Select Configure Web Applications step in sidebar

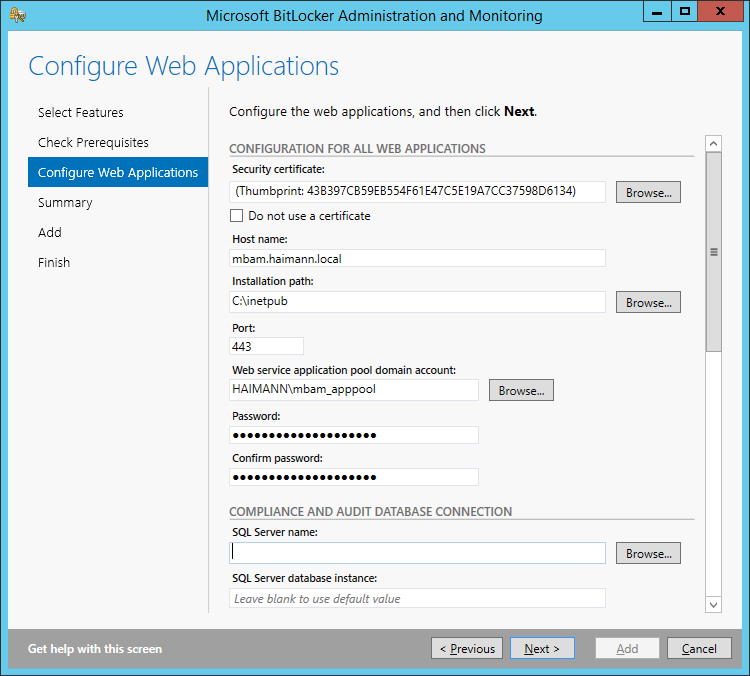118,172
